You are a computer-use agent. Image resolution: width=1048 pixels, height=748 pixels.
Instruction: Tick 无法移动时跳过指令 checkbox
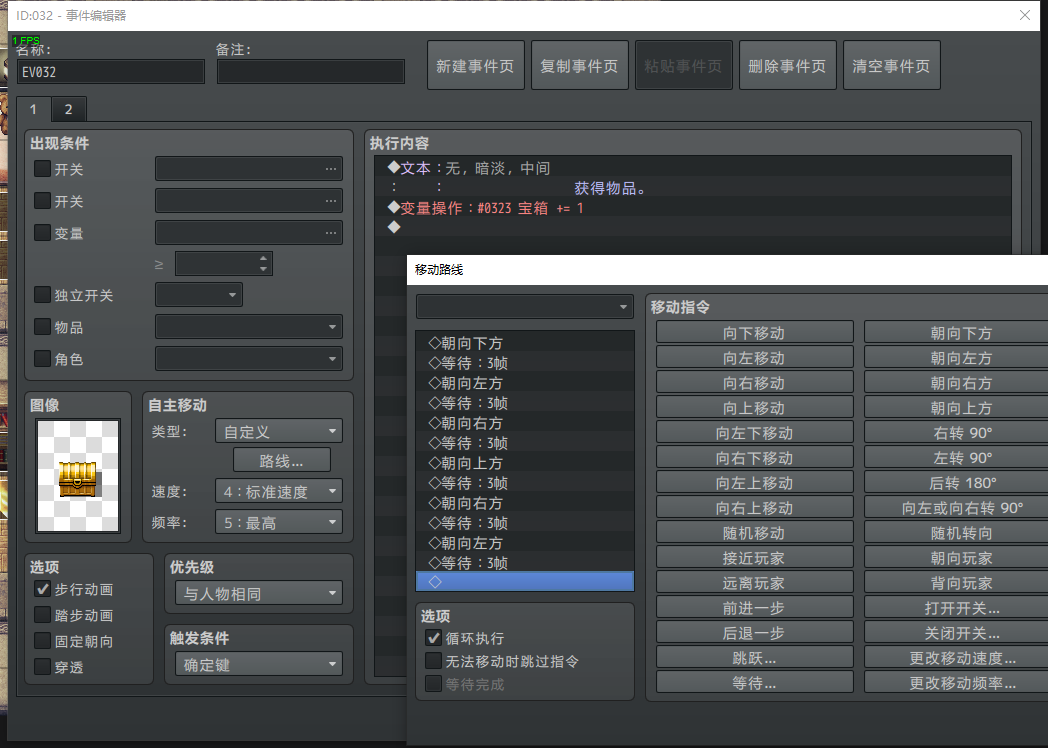tap(433, 661)
